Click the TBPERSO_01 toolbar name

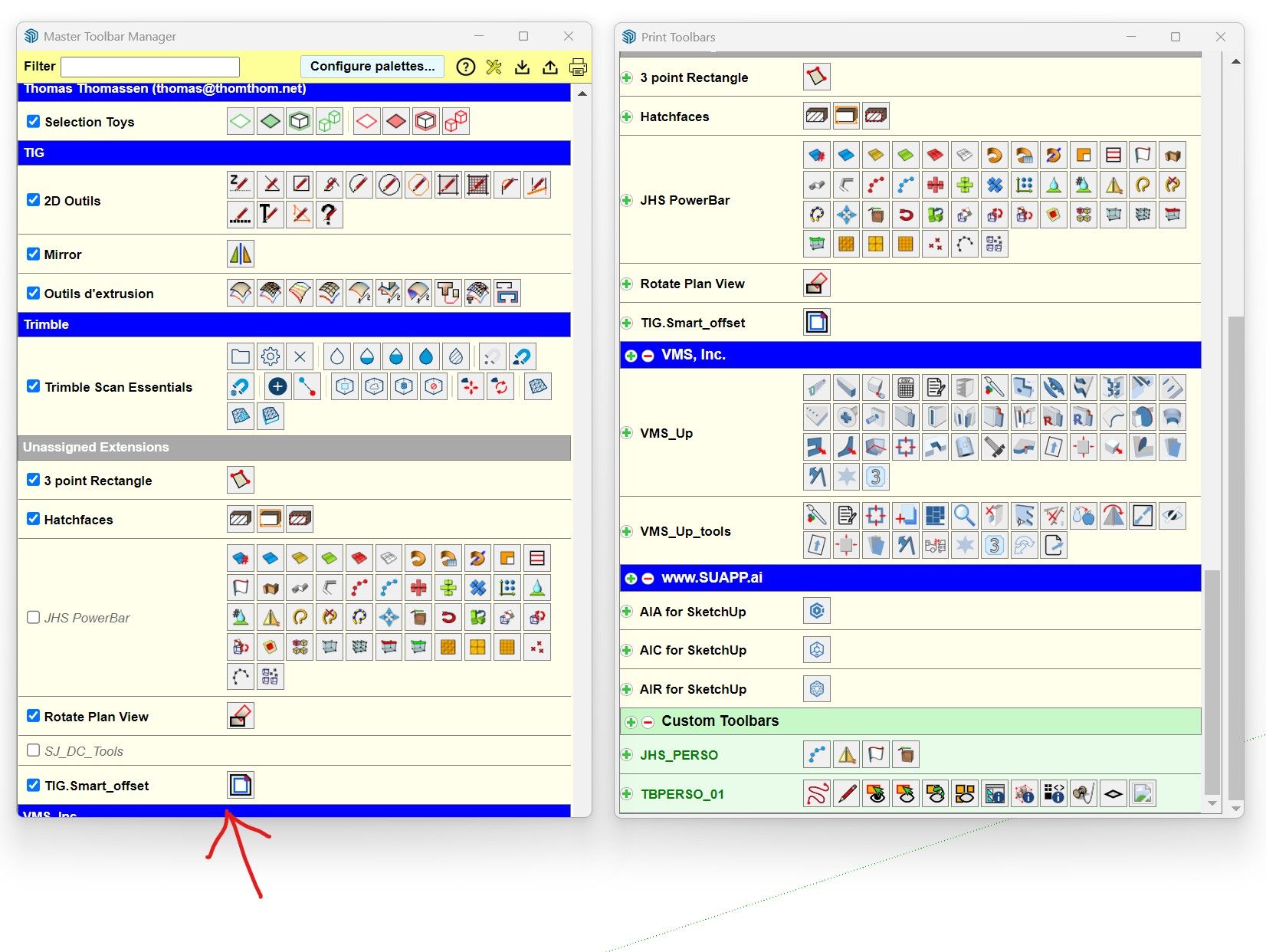(682, 794)
